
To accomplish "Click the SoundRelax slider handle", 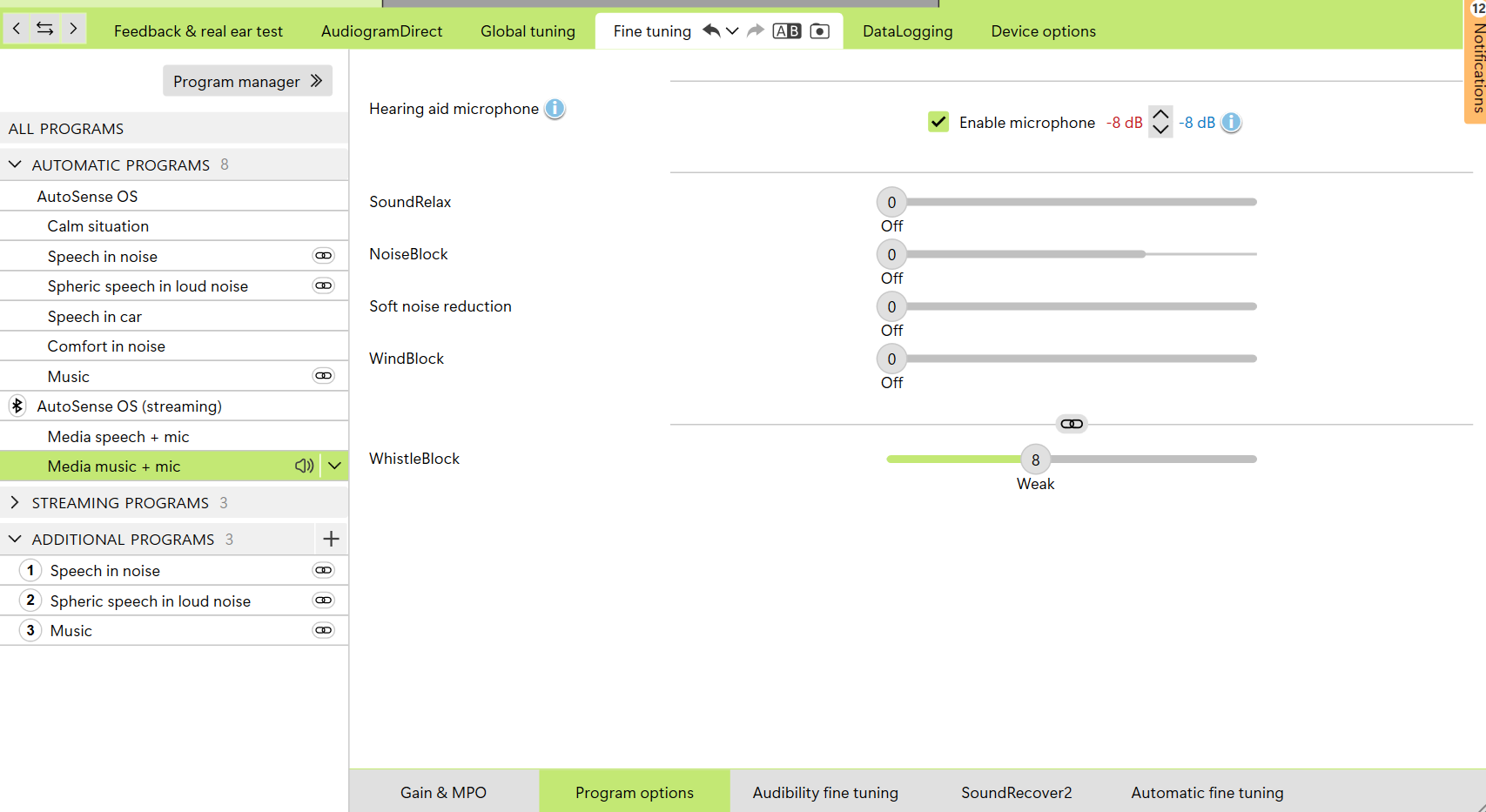I will pyautogui.click(x=891, y=202).
